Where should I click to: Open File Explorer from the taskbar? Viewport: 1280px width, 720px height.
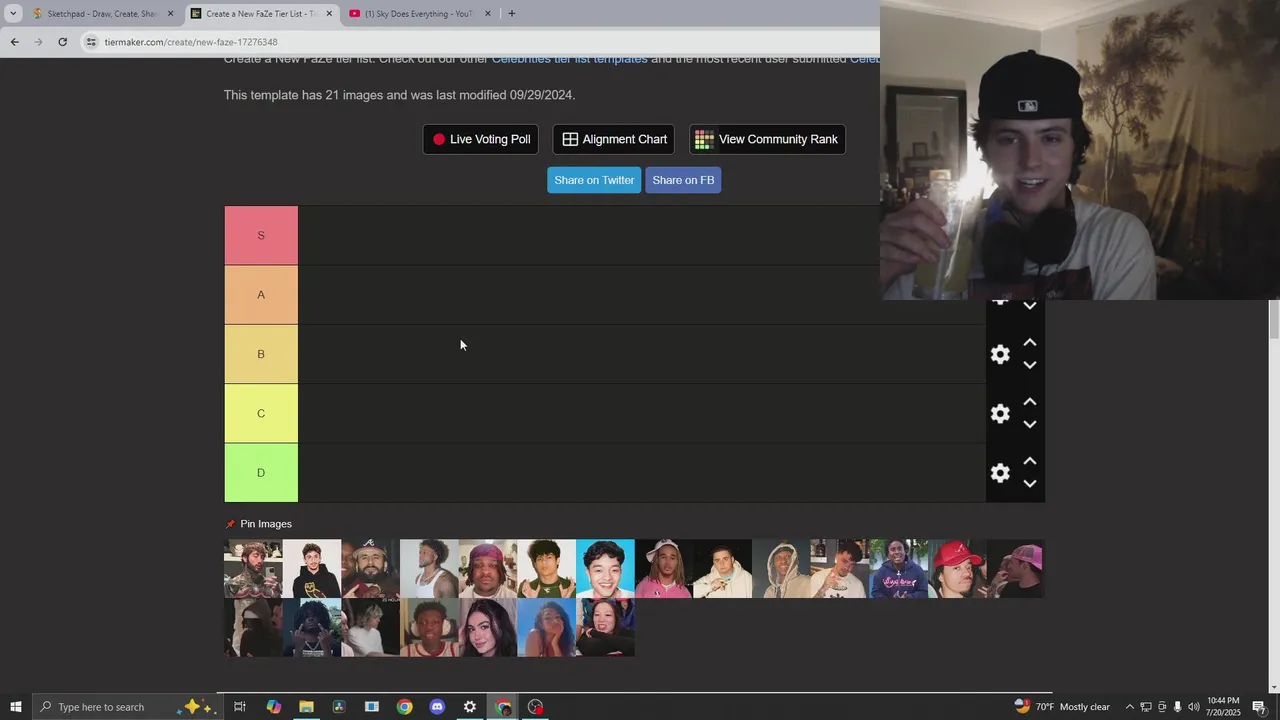click(x=306, y=707)
